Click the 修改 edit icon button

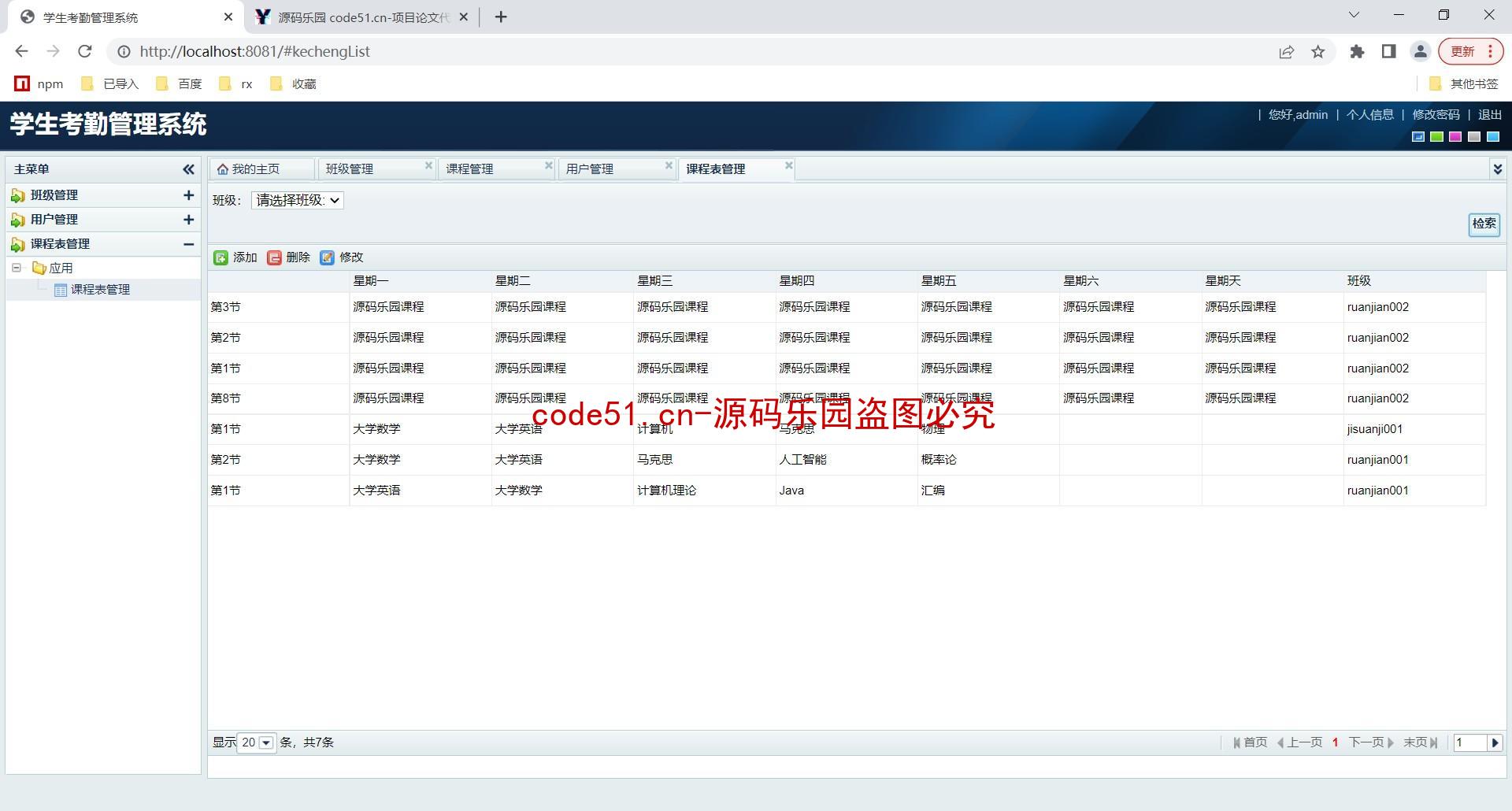[x=342, y=257]
